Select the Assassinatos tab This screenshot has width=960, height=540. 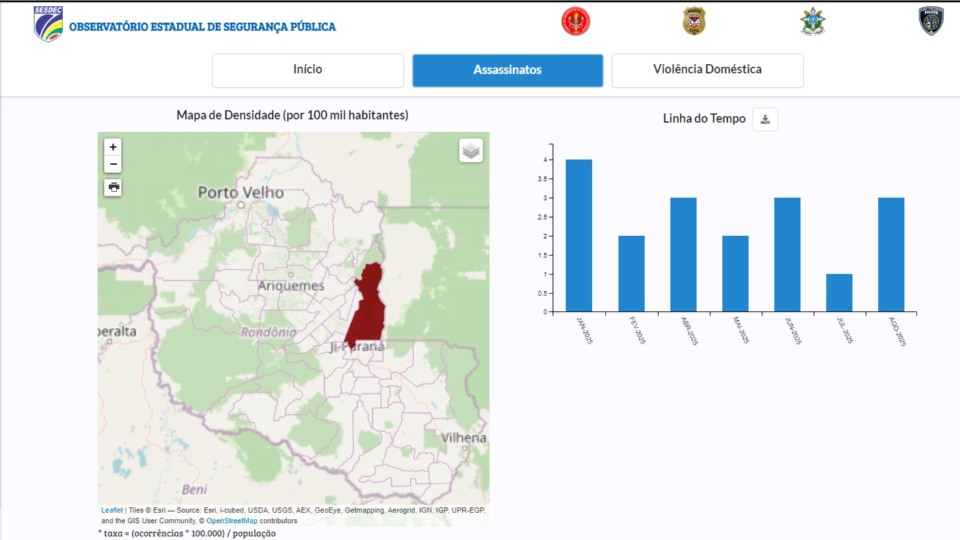click(x=507, y=70)
